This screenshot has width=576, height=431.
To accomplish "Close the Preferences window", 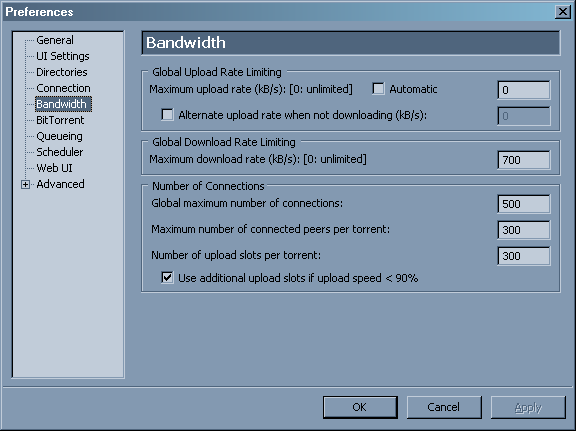I will (562, 12).
